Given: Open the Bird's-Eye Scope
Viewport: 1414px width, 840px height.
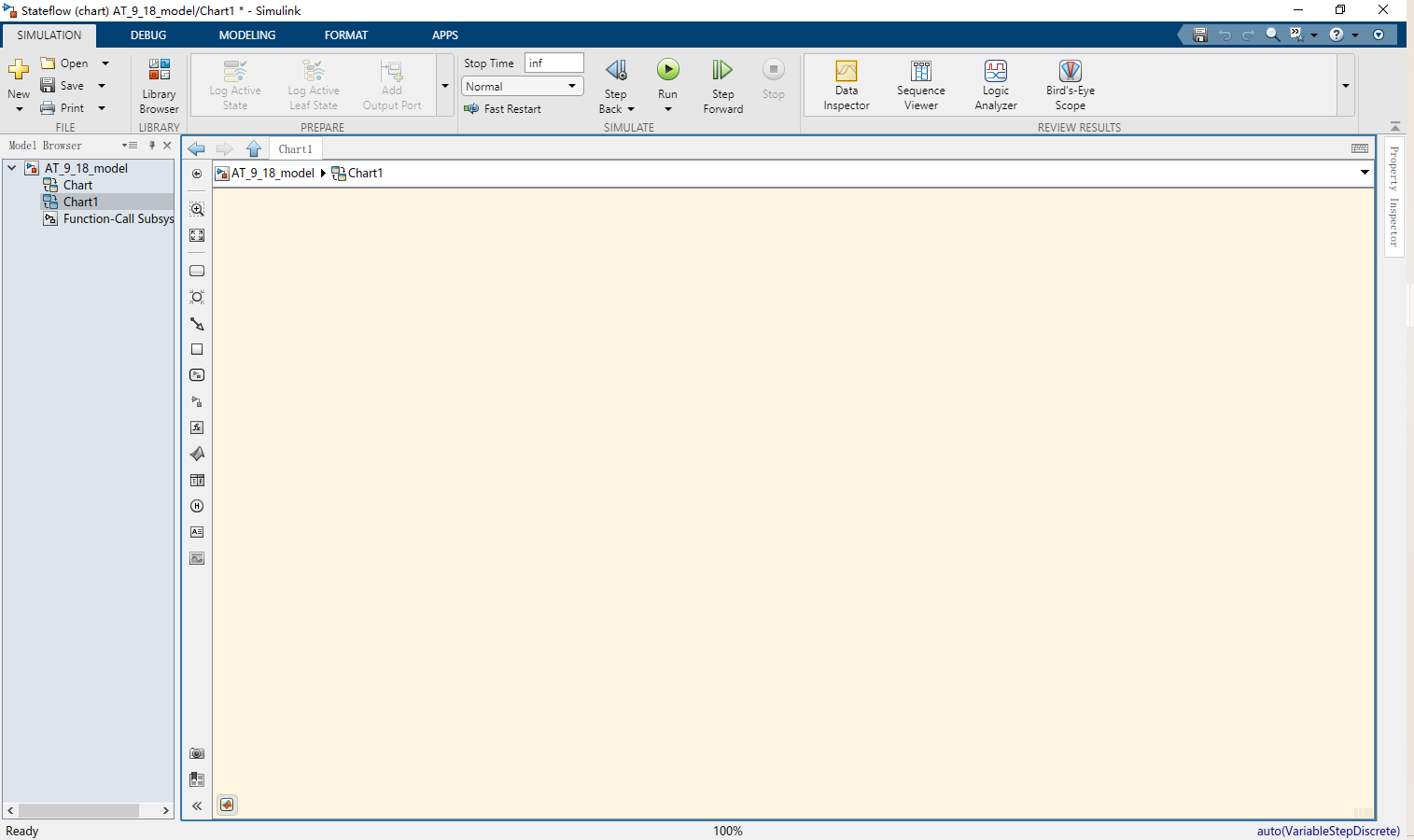Looking at the screenshot, I should (x=1071, y=85).
